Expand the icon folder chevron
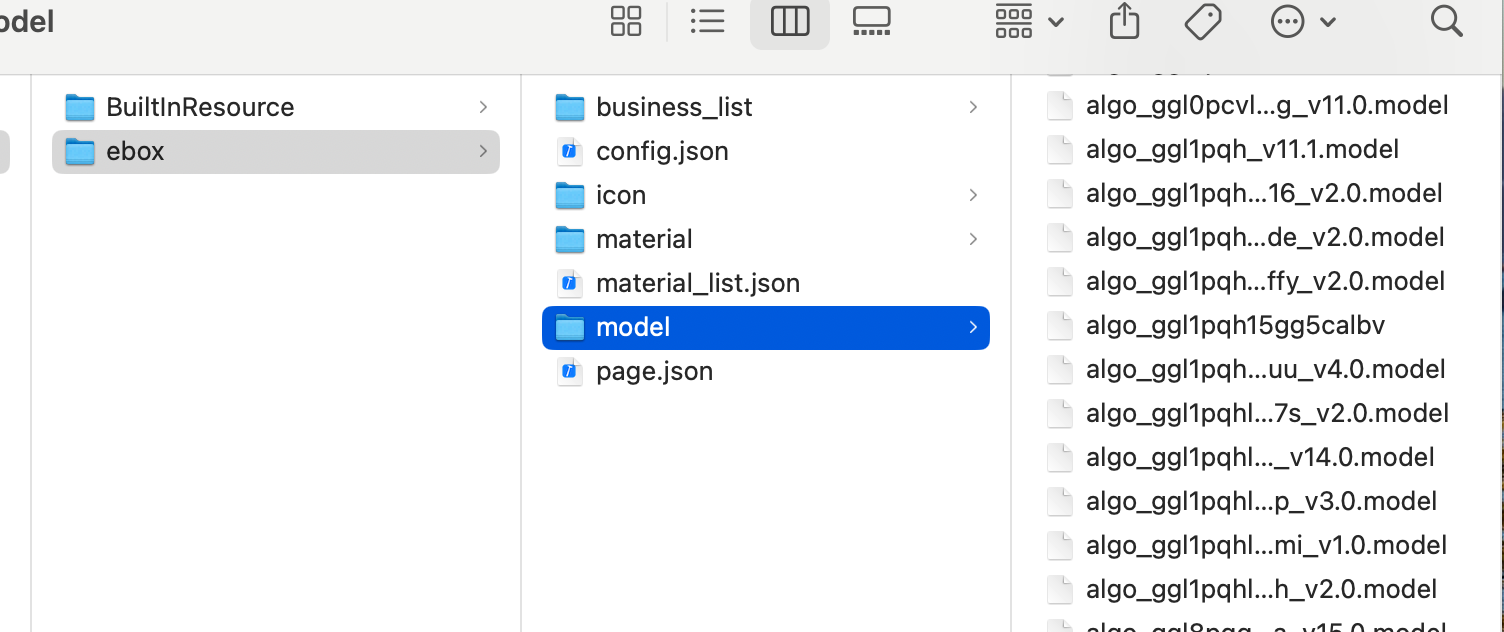Screen dimensions: 1504x632 [973, 195]
